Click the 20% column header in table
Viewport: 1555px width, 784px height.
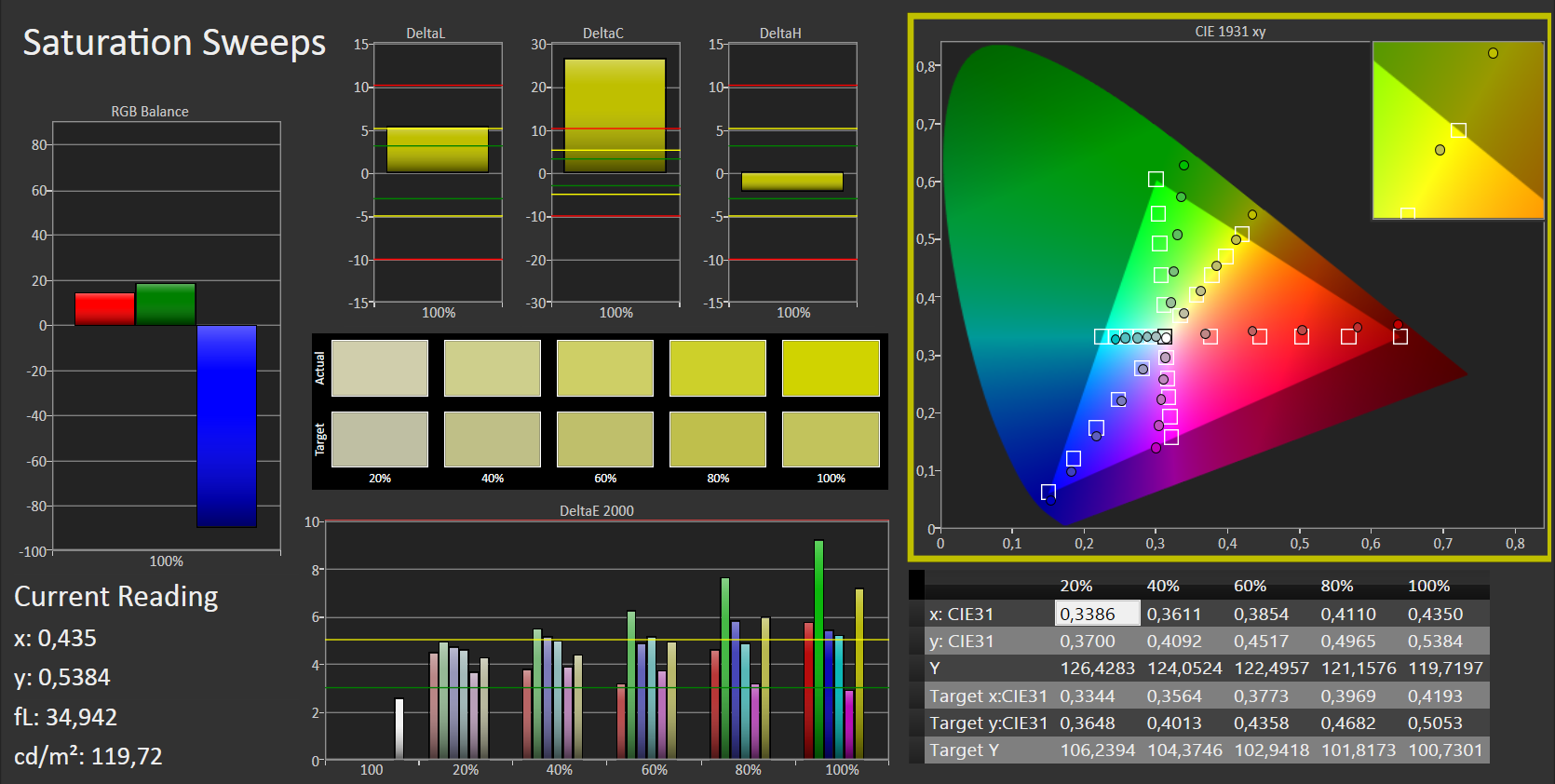(x=1076, y=586)
